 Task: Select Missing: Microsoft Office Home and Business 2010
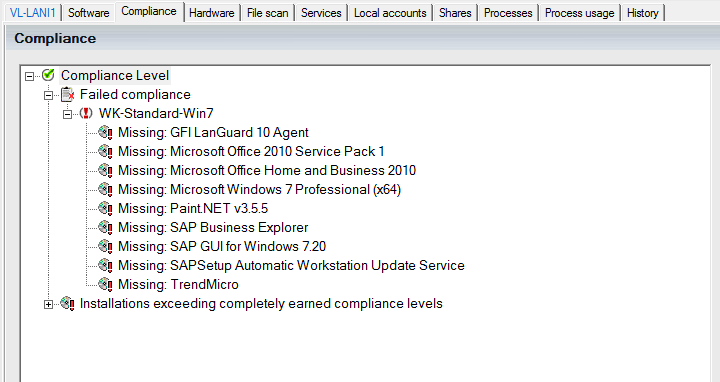[267, 170]
